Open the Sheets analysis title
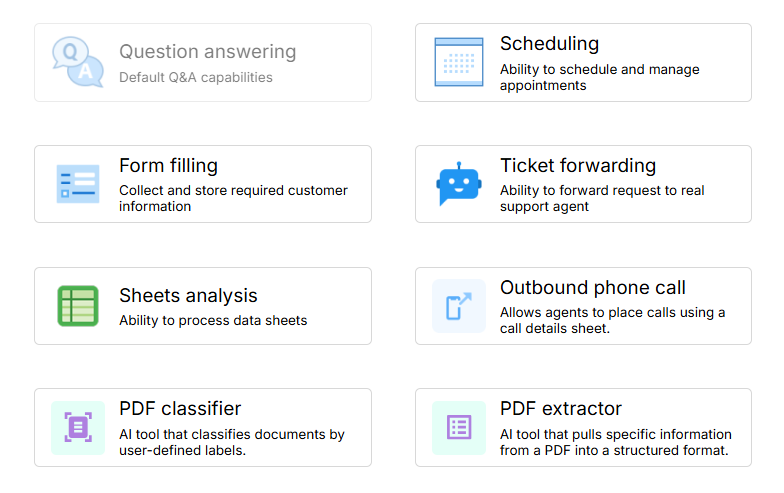Screen dimensions: 784x493 188,296
